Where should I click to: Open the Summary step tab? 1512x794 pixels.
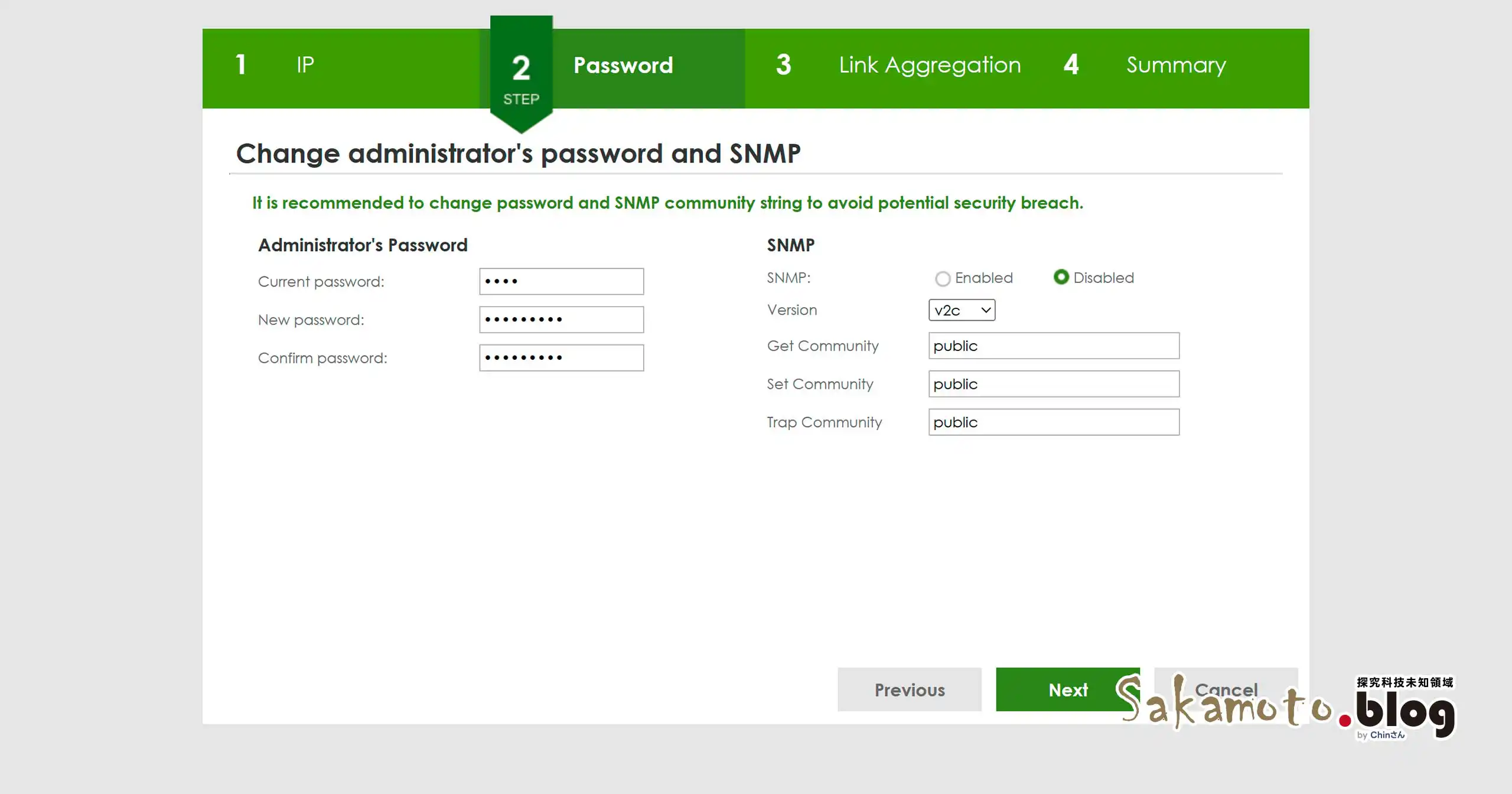[x=1176, y=65]
